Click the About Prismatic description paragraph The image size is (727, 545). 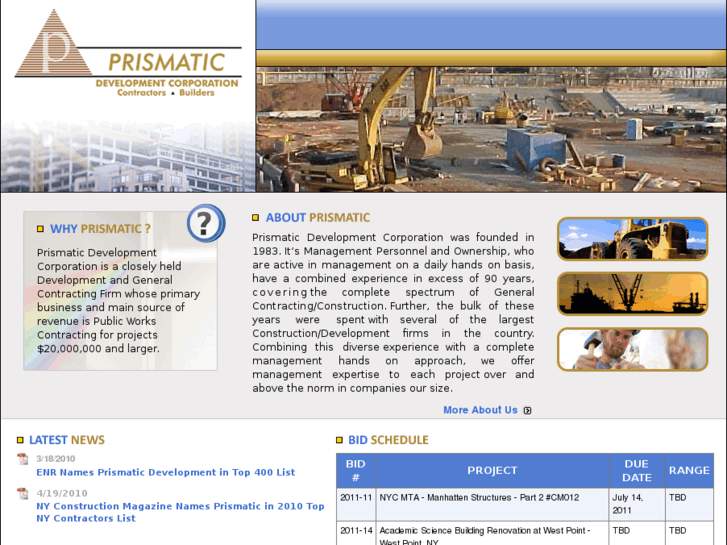click(393, 313)
